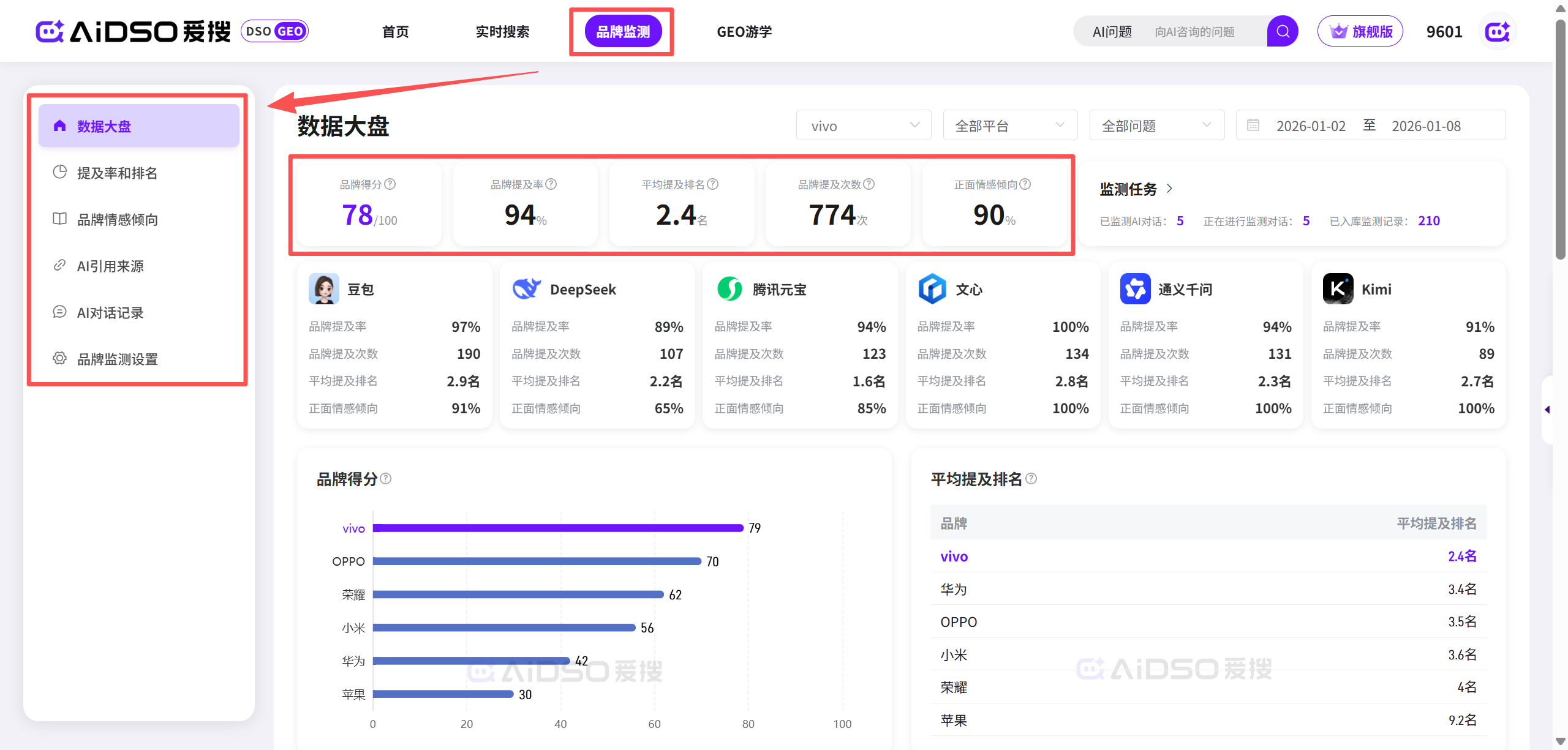1568x750 pixels.
Task: Click the DeepSeek whale logo
Action: tap(526, 289)
